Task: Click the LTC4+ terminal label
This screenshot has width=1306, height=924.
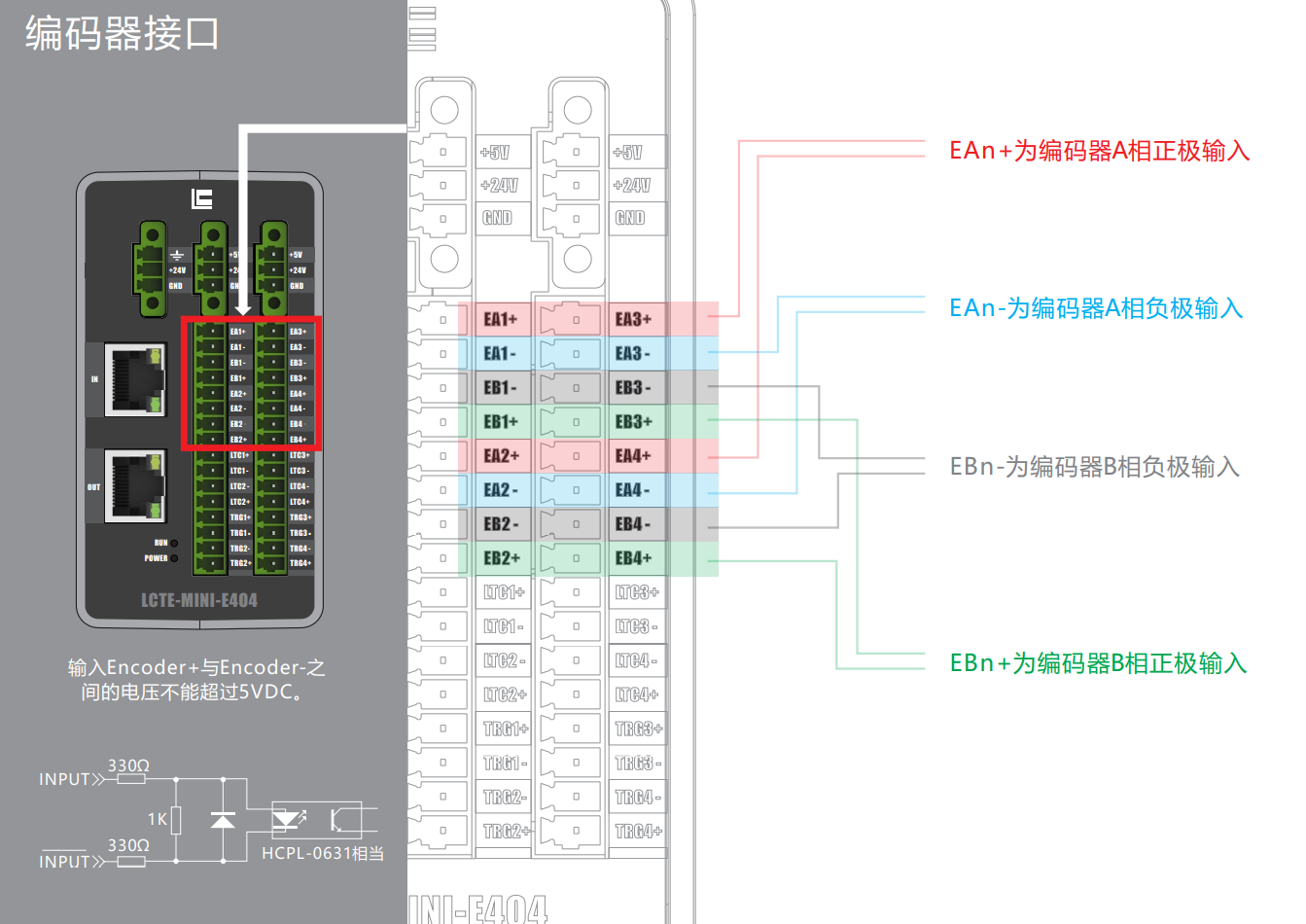Action: click(x=637, y=694)
